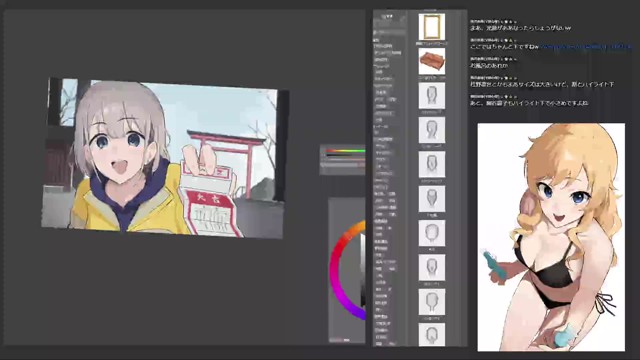Click the chat message 'お風呂のあれか'
Viewport: 640px width, 360px height.
pyautogui.click(x=489, y=65)
